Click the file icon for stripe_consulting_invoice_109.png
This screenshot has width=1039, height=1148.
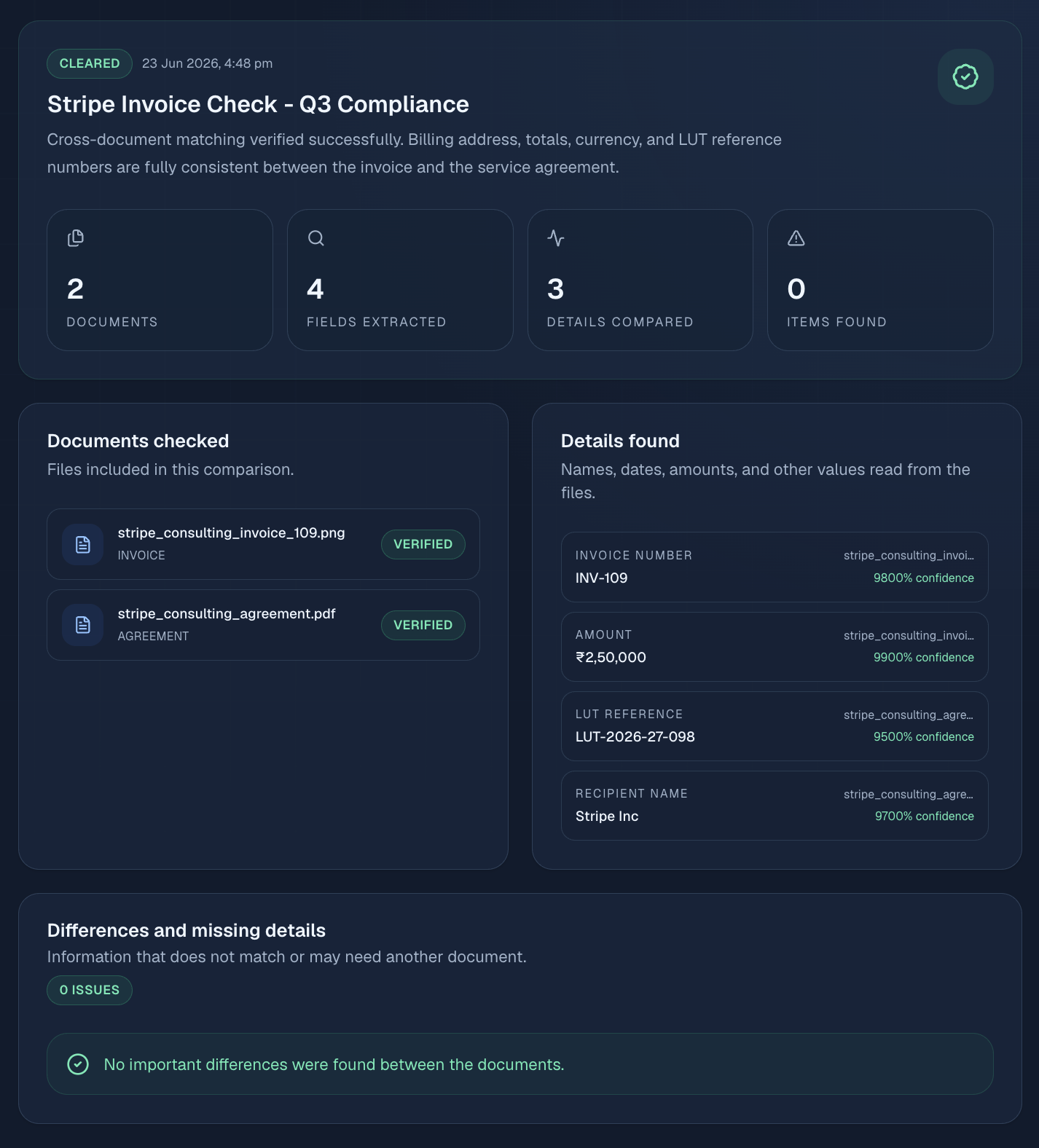tap(83, 544)
